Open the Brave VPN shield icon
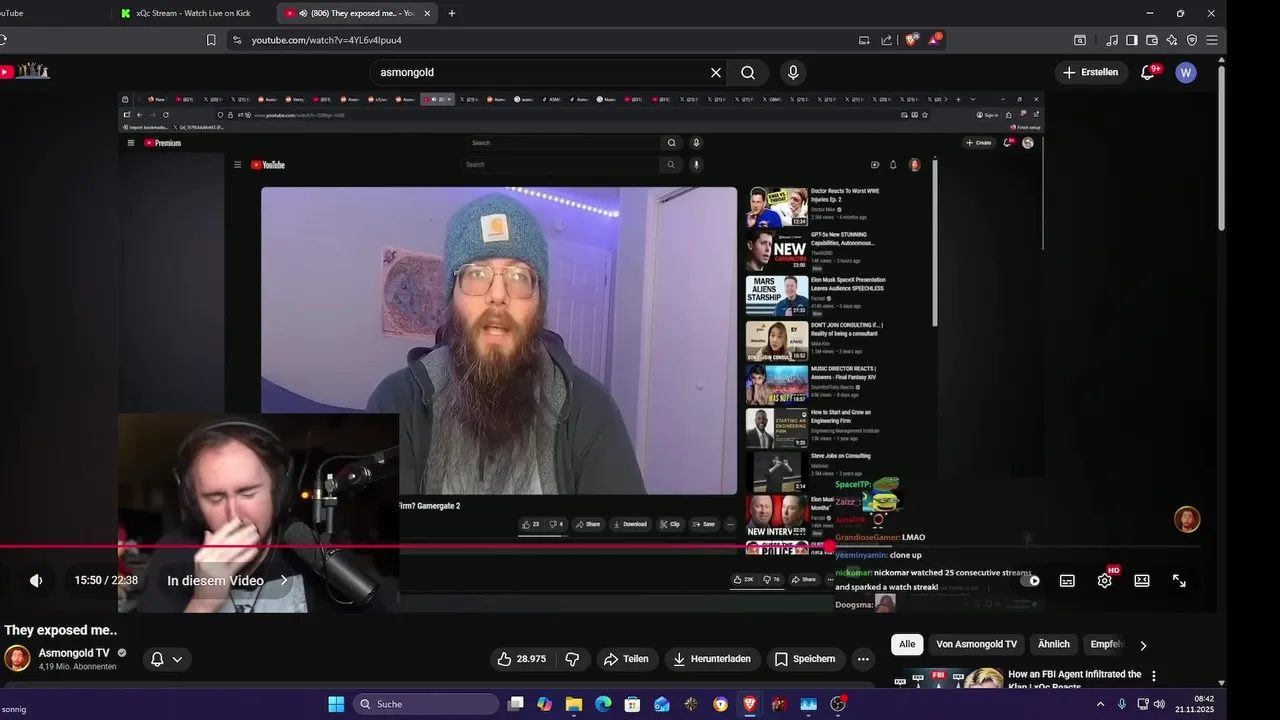Image resolution: width=1280 pixels, height=720 pixels. point(1192,40)
